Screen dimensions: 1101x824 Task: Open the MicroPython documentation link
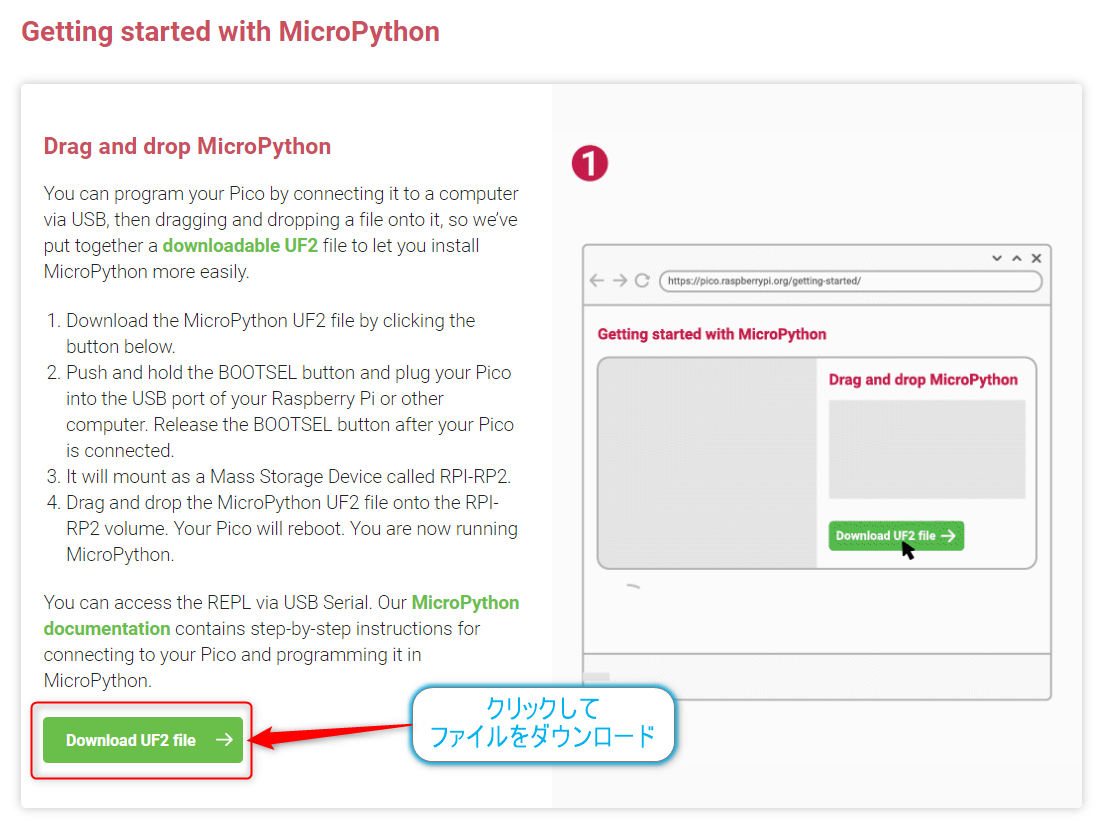[281, 616]
